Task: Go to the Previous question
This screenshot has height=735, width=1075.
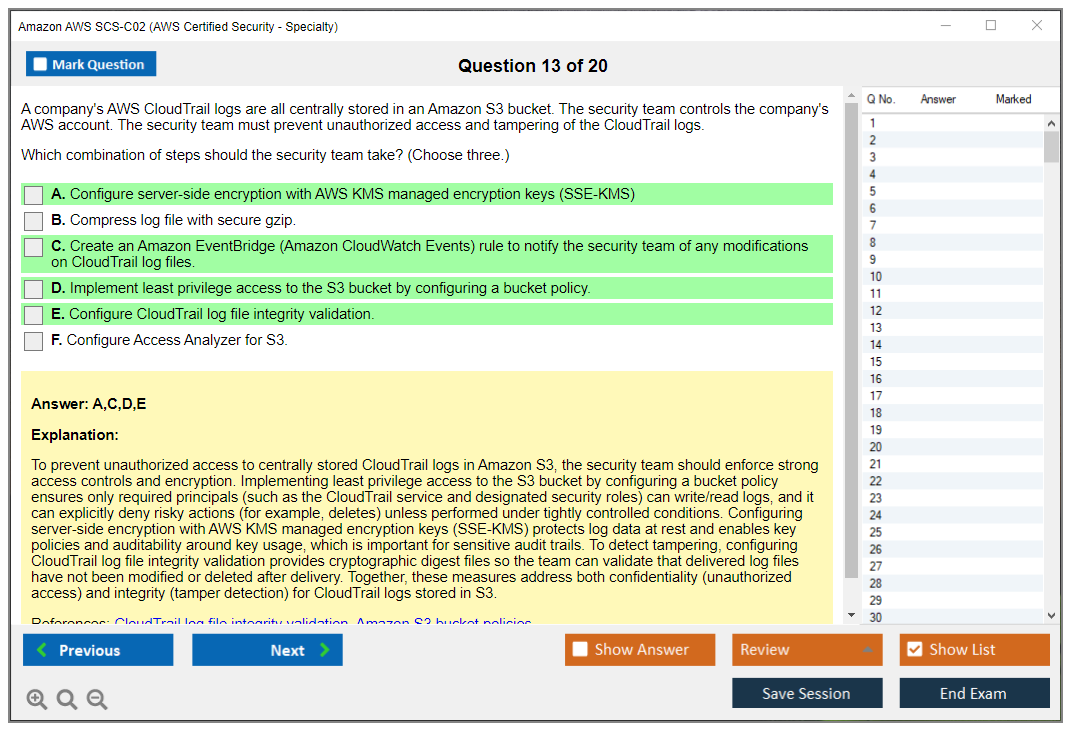Action: [98, 650]
